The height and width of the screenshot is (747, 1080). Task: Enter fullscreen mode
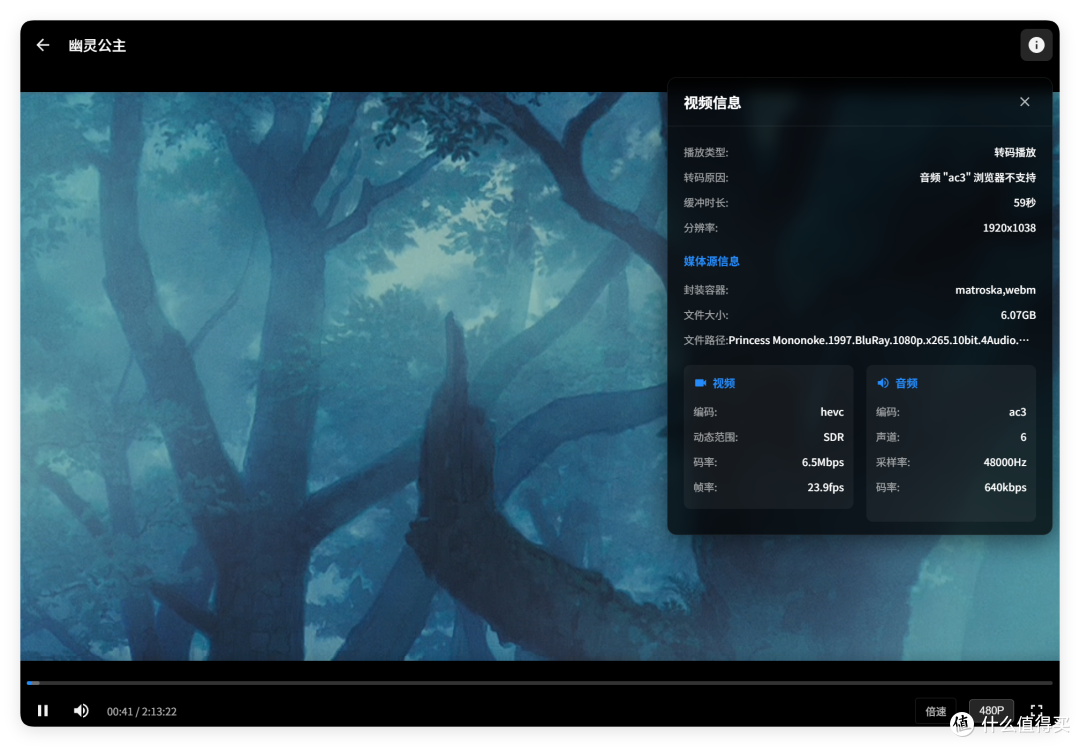1036,709
